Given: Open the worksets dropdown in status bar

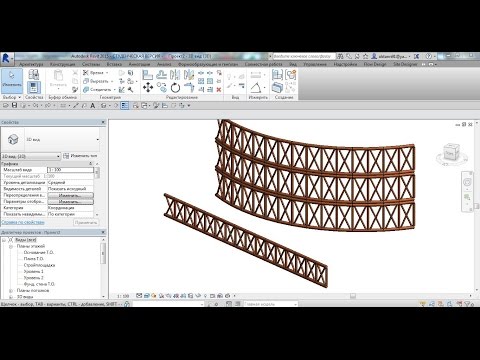Looking at the screenshot, I should tap(168, 304).
